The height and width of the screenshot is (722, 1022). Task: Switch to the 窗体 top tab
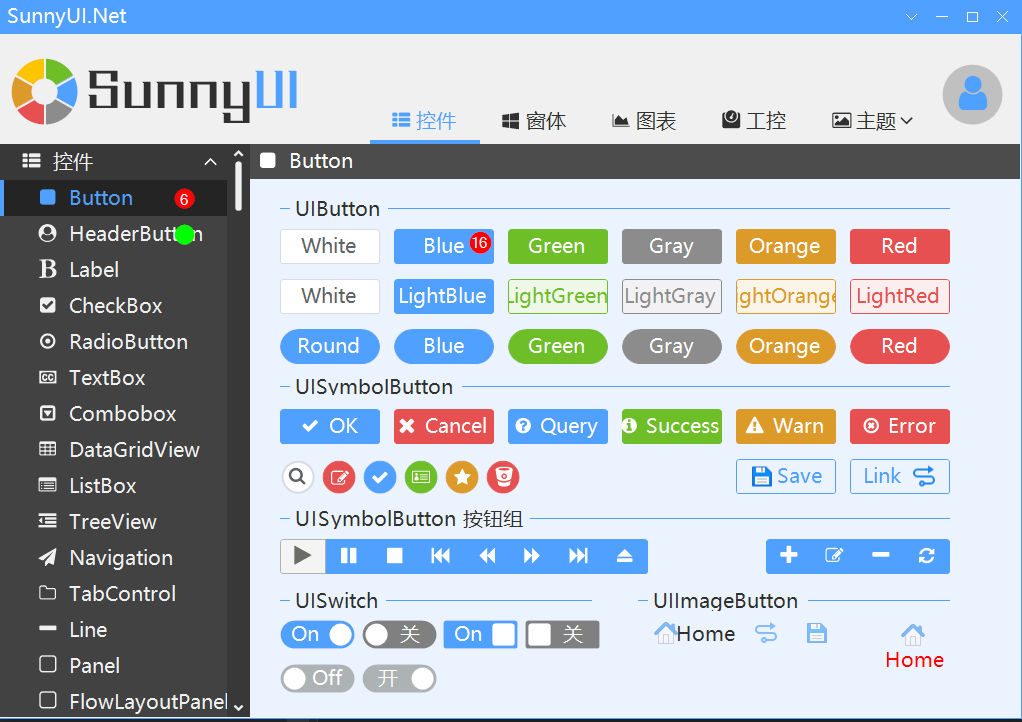click(x=534, y=121)
